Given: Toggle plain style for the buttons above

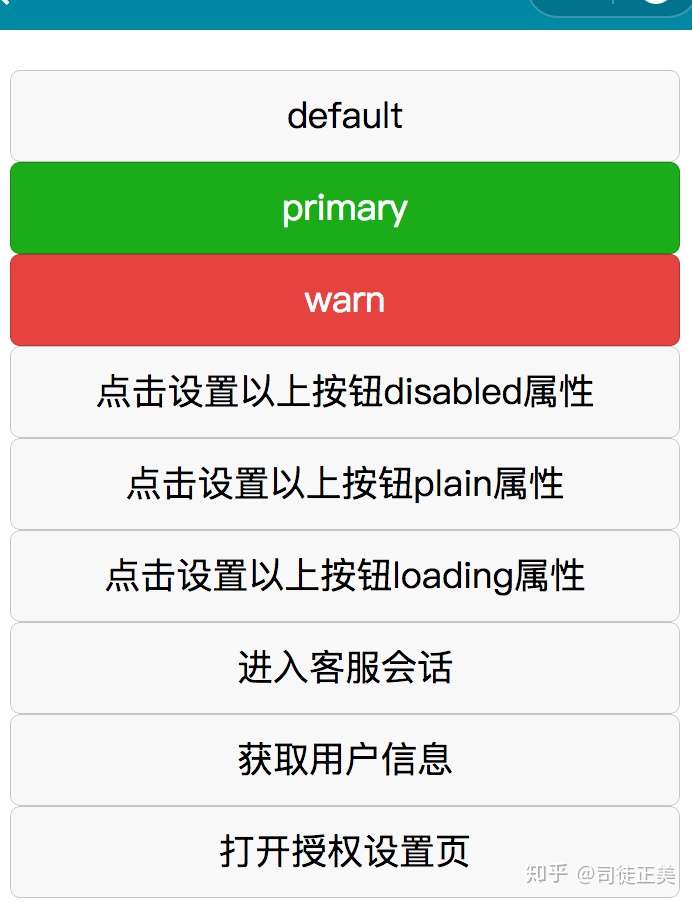Looking at the screenshot, I should point(345,484).
